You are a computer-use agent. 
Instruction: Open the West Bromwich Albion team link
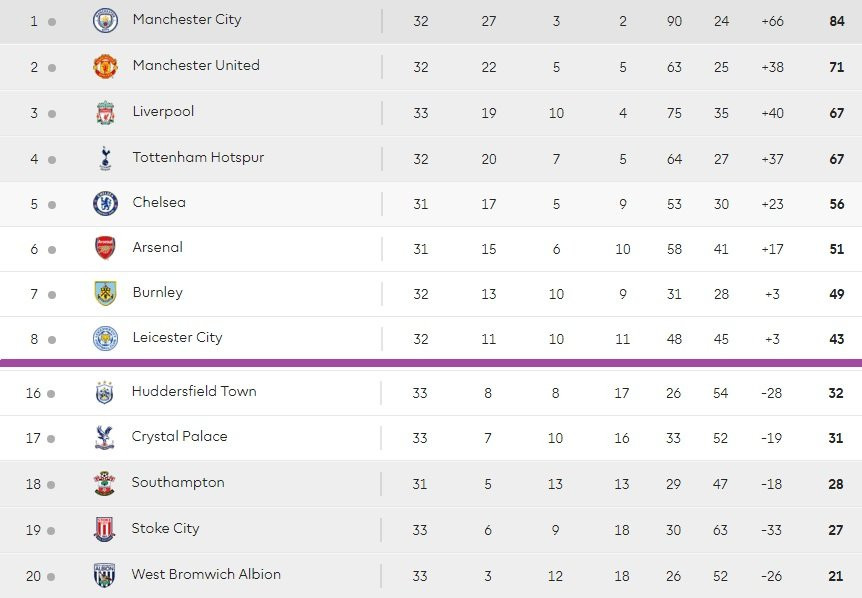pyautogui.click(x=206, y=574)
